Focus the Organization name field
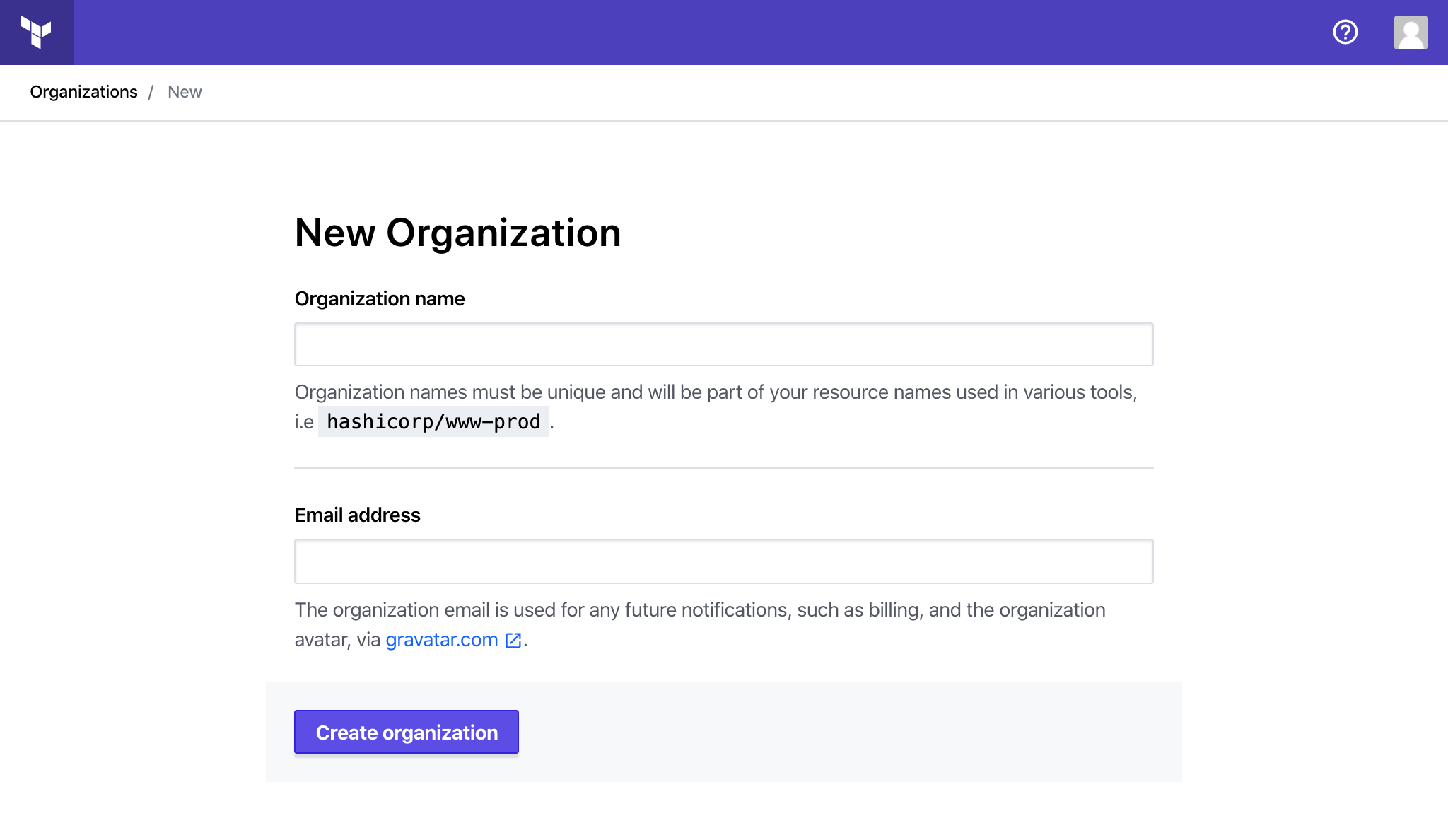Screen dimensions: 1448x840 click(724, 344)
